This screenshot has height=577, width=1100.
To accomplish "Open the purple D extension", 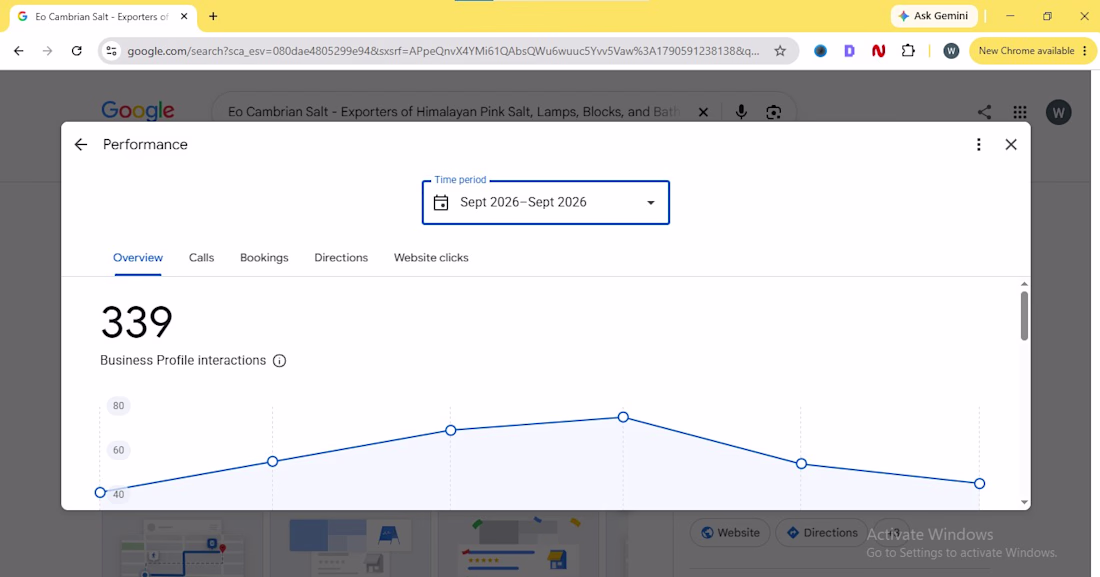I will click(849, 51).
